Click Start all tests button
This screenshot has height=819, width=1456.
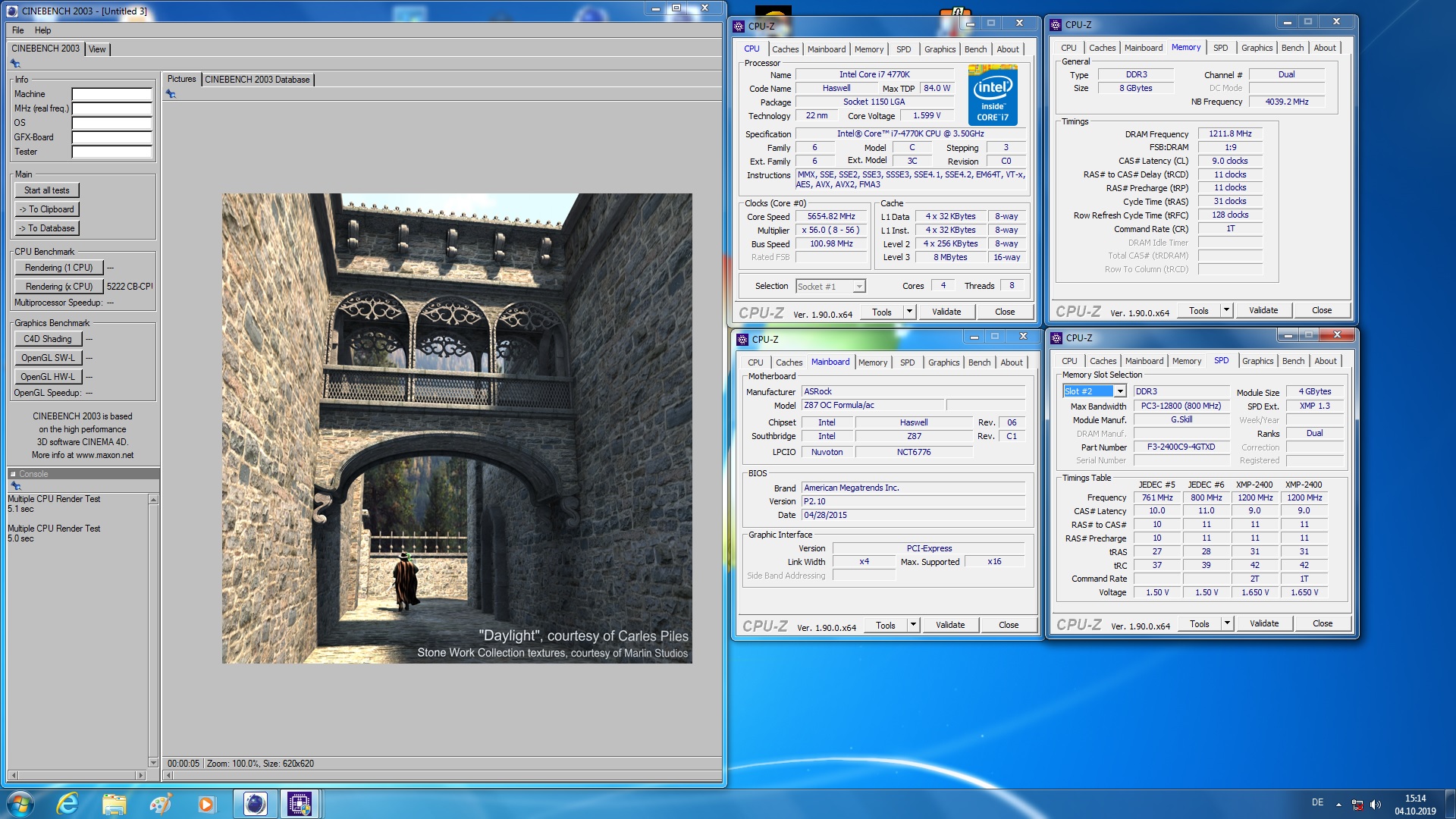[x=47, y=190]
